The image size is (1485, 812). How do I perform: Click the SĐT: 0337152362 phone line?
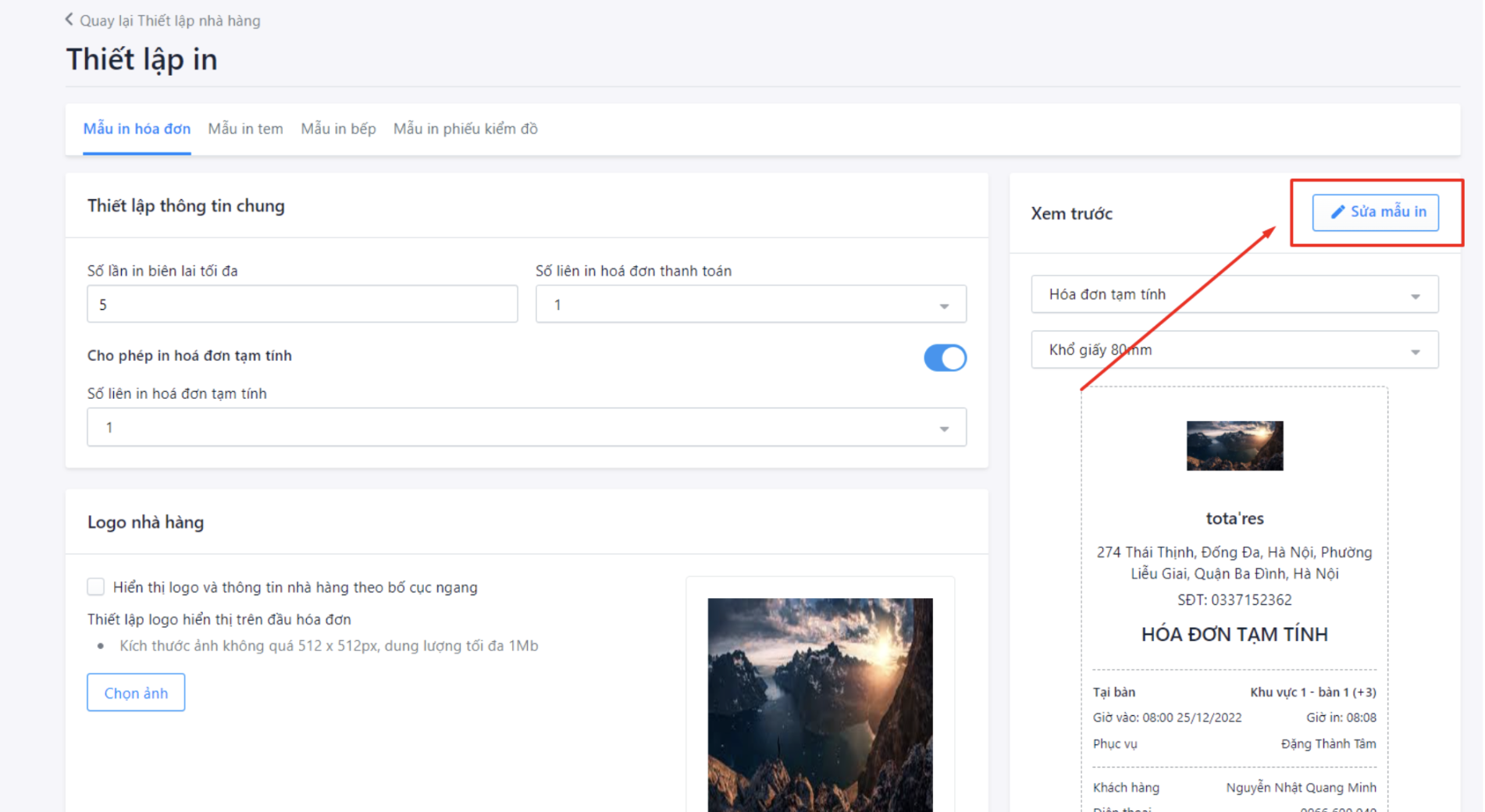[x=1234, y=600]
